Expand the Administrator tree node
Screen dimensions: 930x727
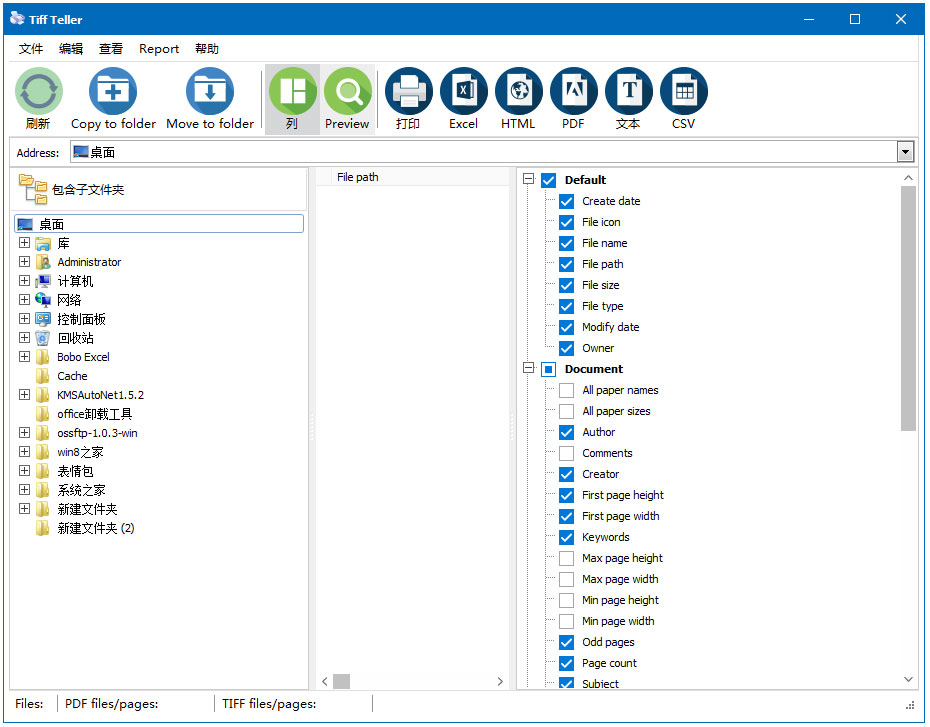[24, 262]
